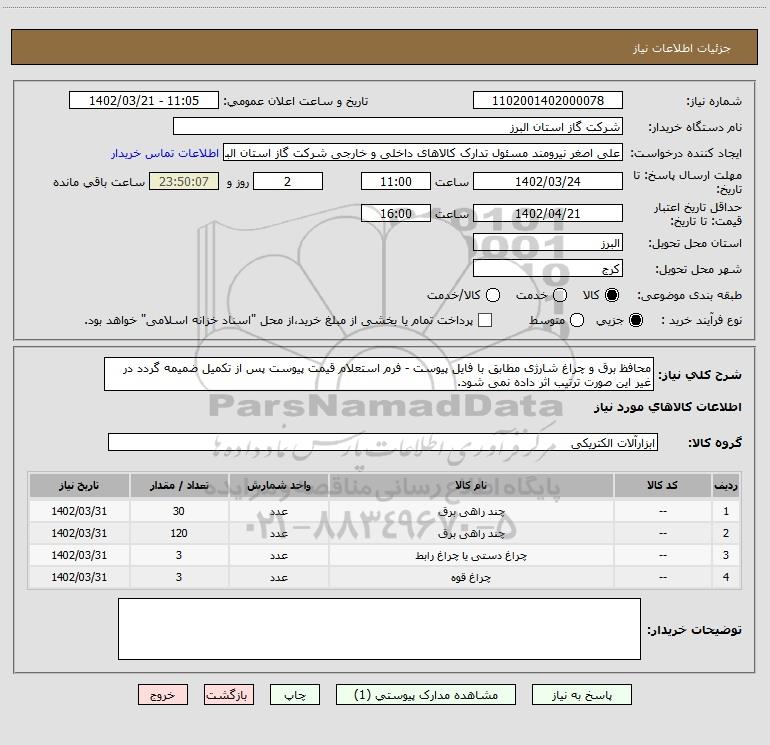Click the remaining days field showing 2

288,181
